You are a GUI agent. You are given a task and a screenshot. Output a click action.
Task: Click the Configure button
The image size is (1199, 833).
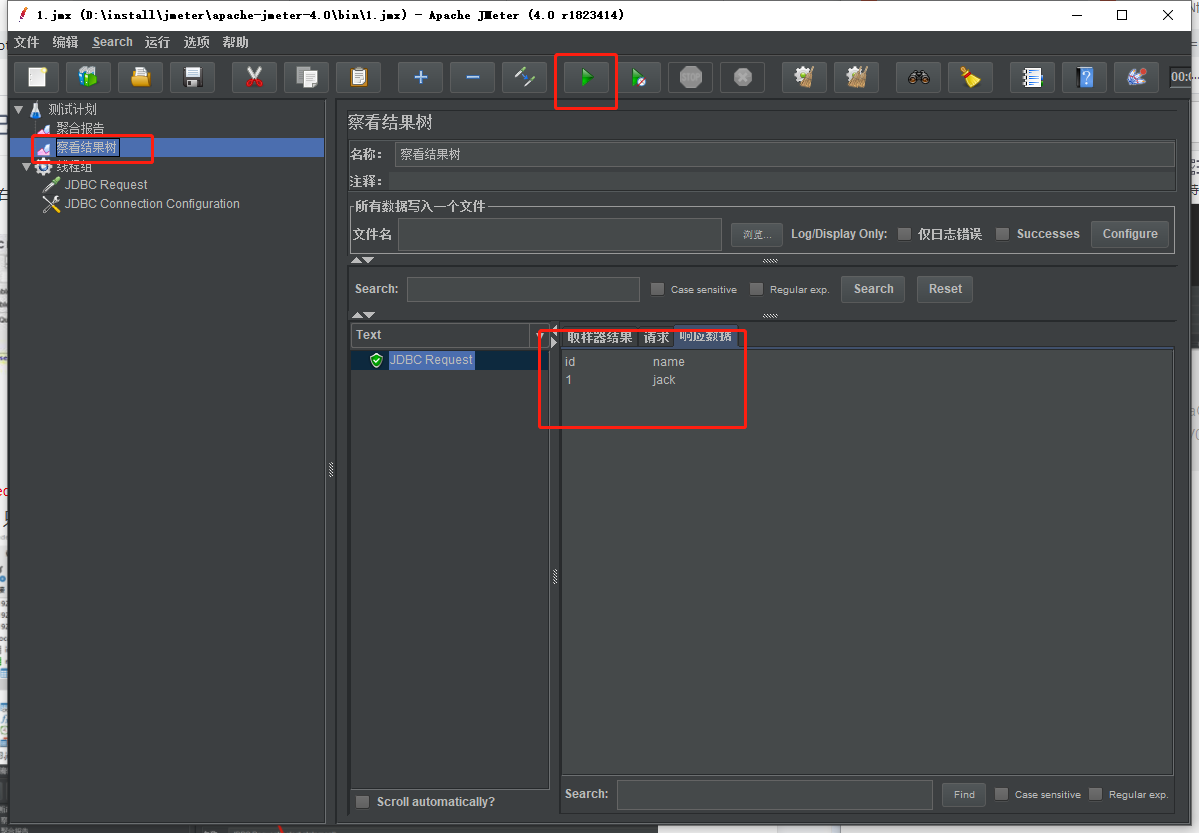[1129, 234]
